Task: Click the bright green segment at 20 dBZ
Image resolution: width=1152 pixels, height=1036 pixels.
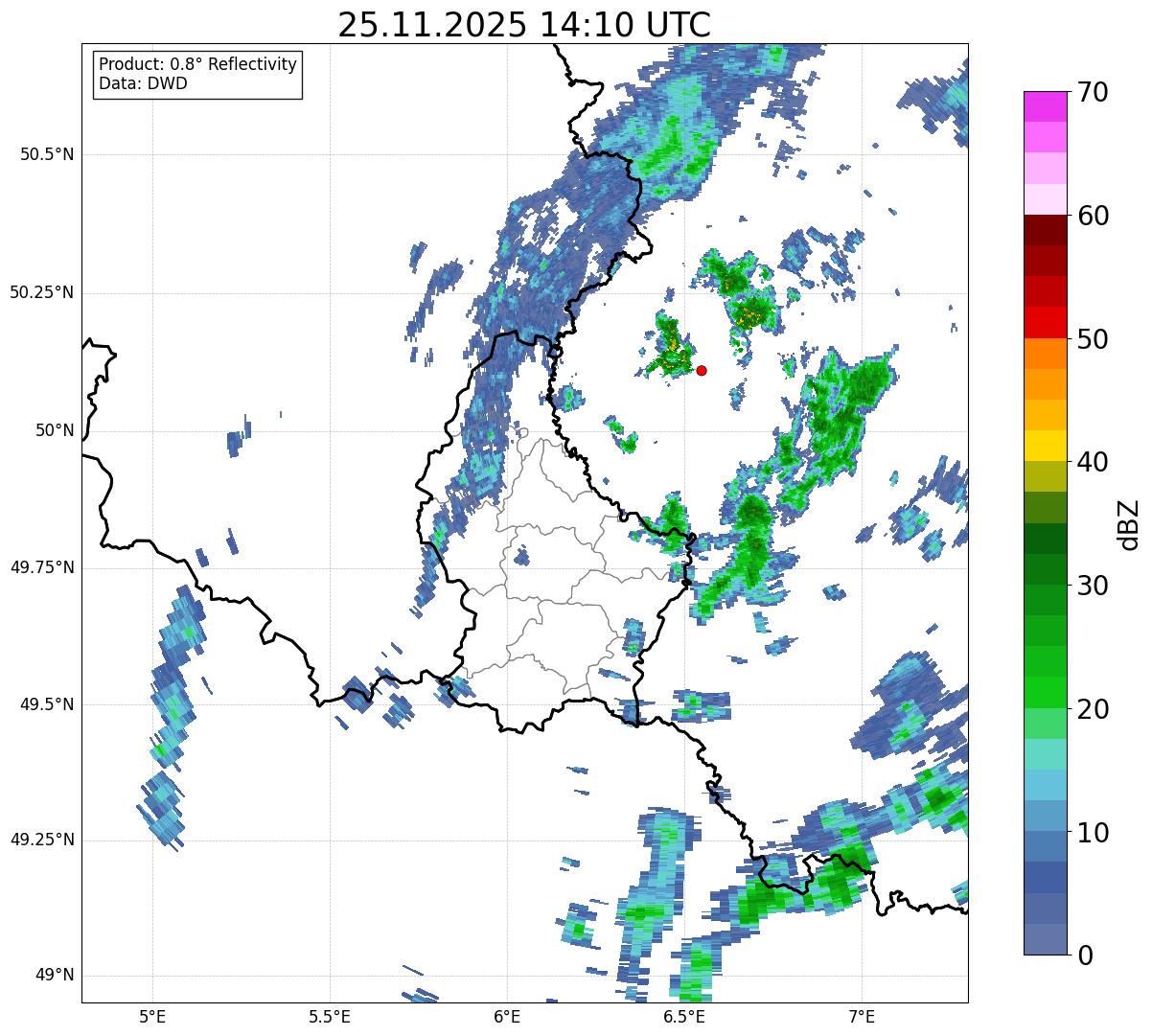Action: pos(1045,693)
